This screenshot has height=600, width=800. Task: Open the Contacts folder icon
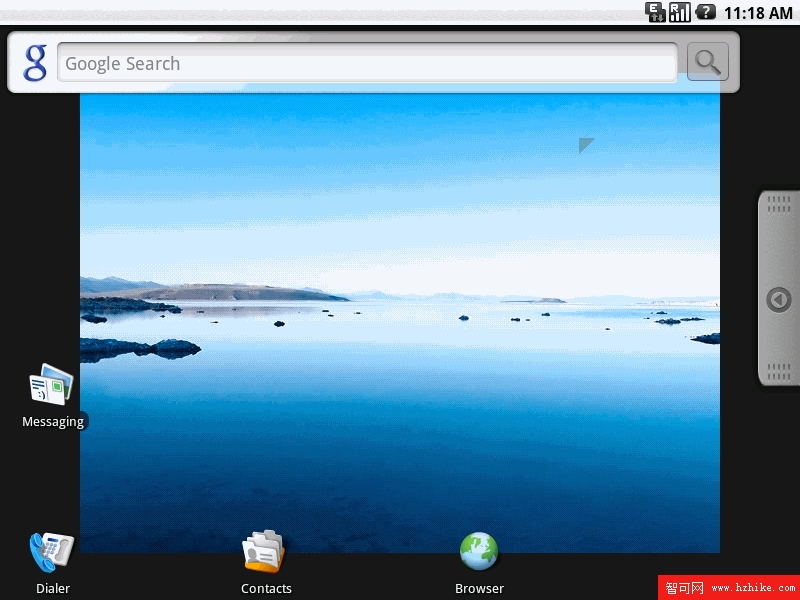click(264, 551)
